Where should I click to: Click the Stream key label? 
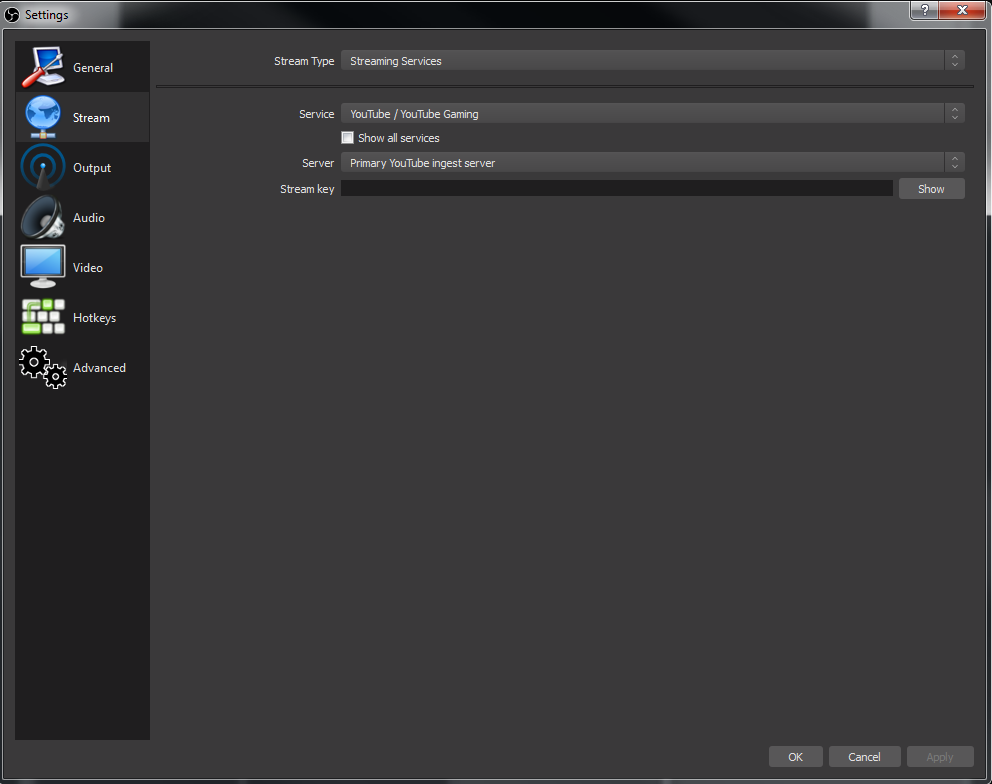tap(307, 189)
